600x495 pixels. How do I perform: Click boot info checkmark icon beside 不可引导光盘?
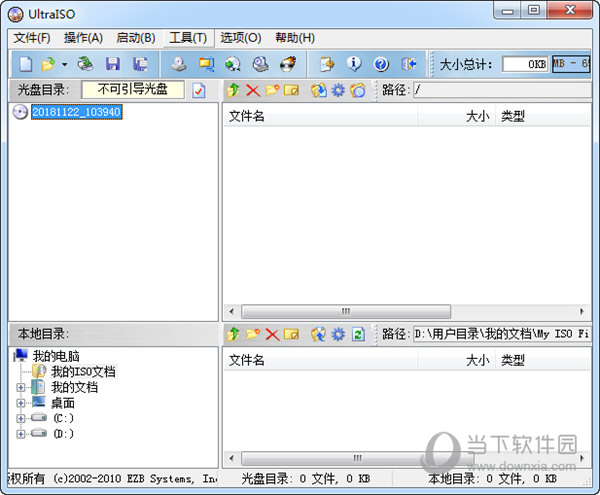click(199, 91)
